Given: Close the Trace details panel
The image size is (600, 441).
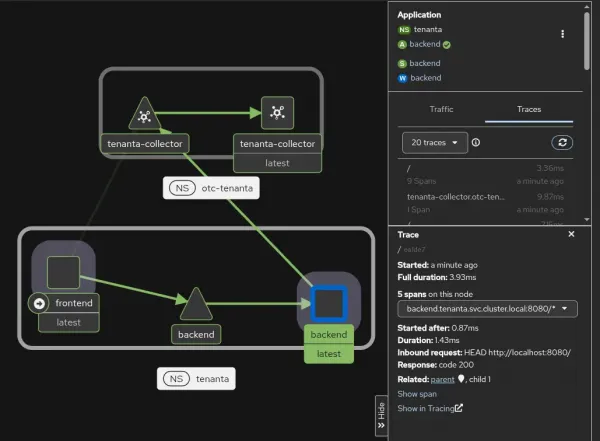Looking at the screenshot, I should [571, 234].
